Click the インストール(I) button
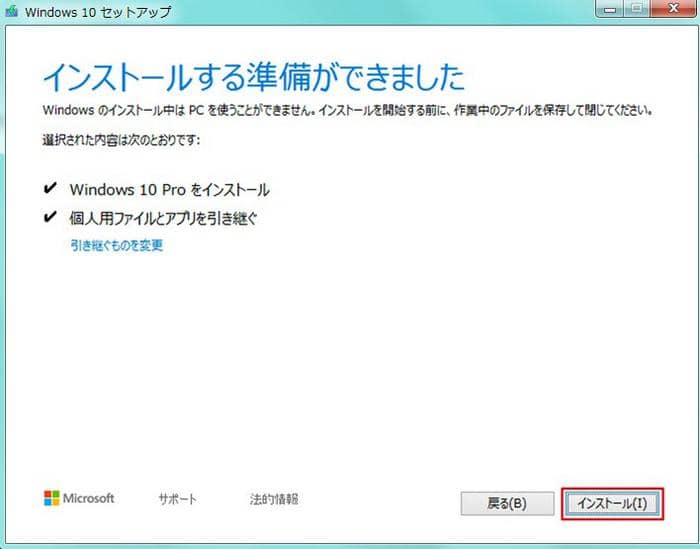Screen dimensions: 700x549 point(612,503)
